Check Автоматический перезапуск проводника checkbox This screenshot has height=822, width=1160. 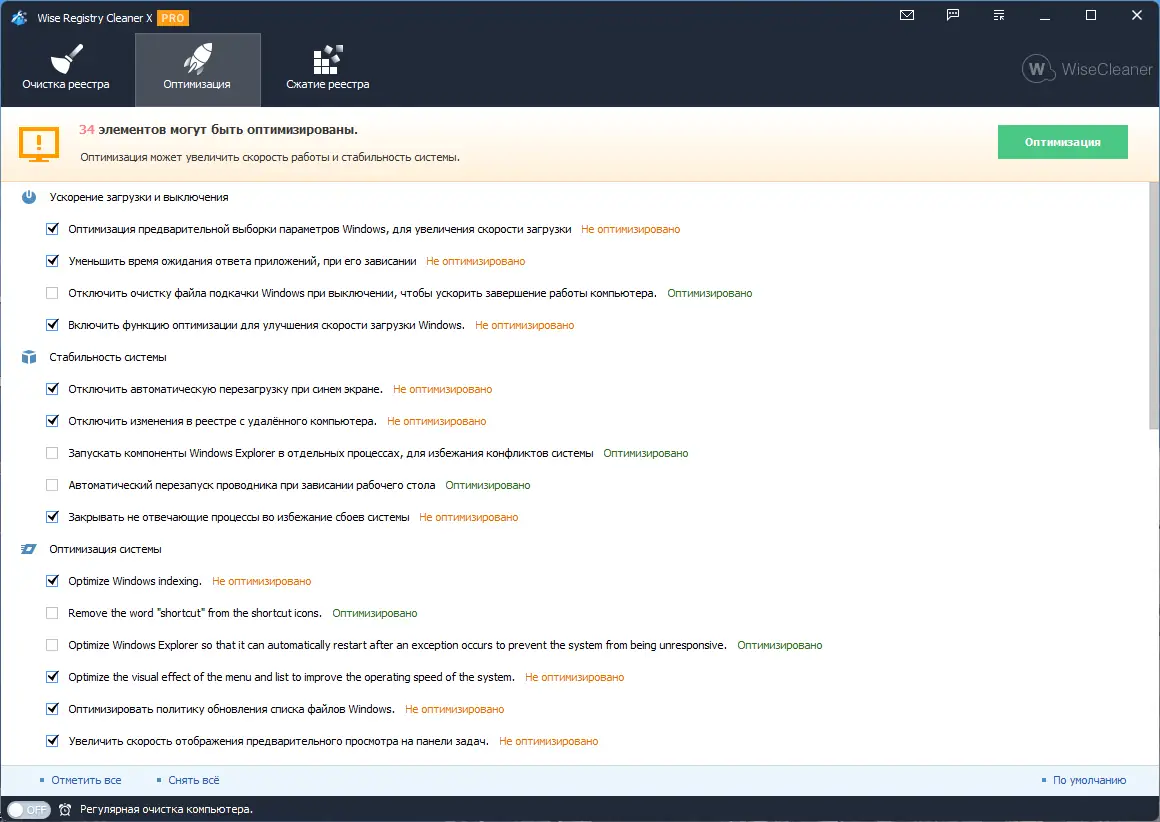[53, 485]
